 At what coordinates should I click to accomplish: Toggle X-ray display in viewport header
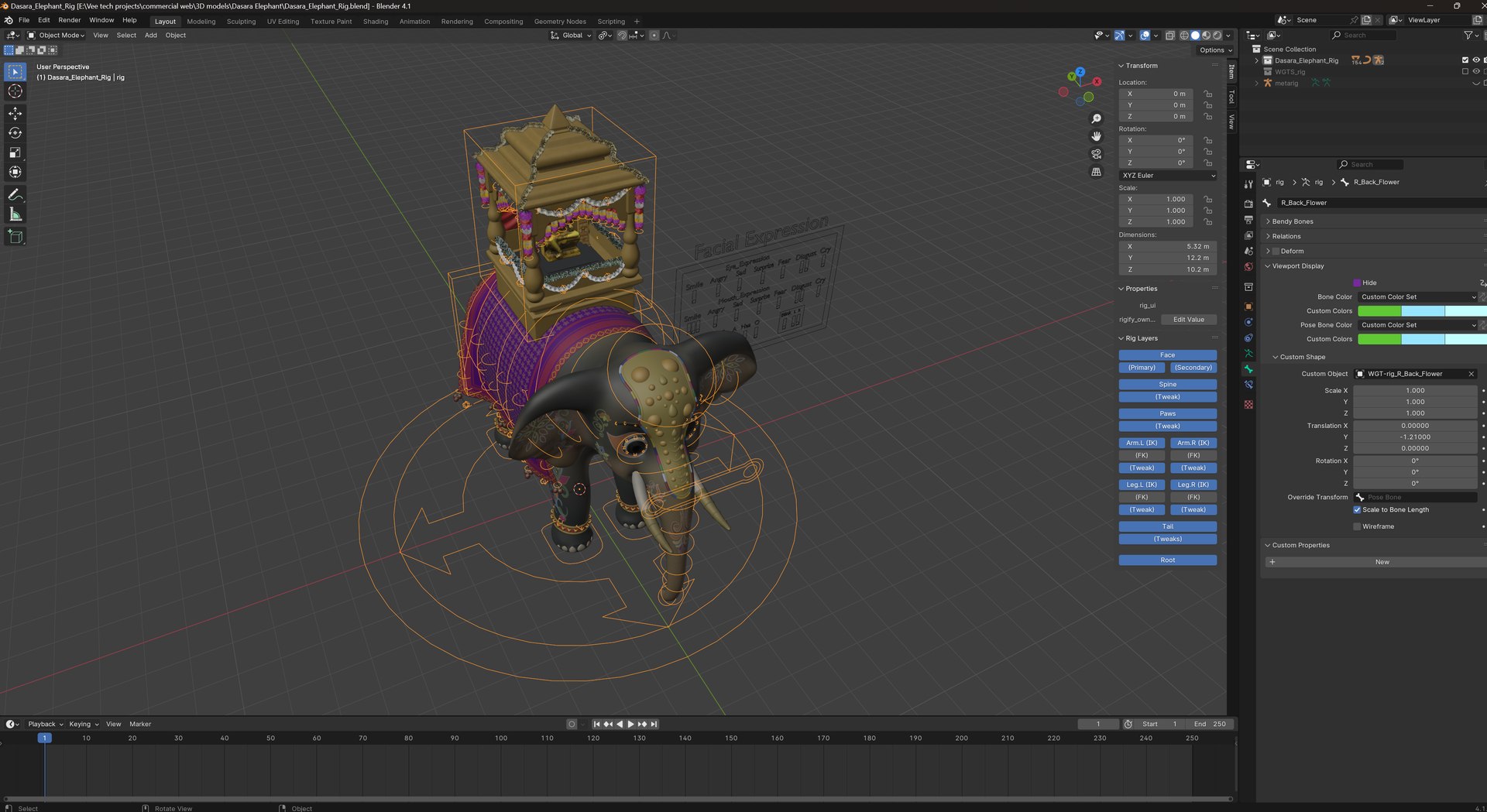point(1170,35)
